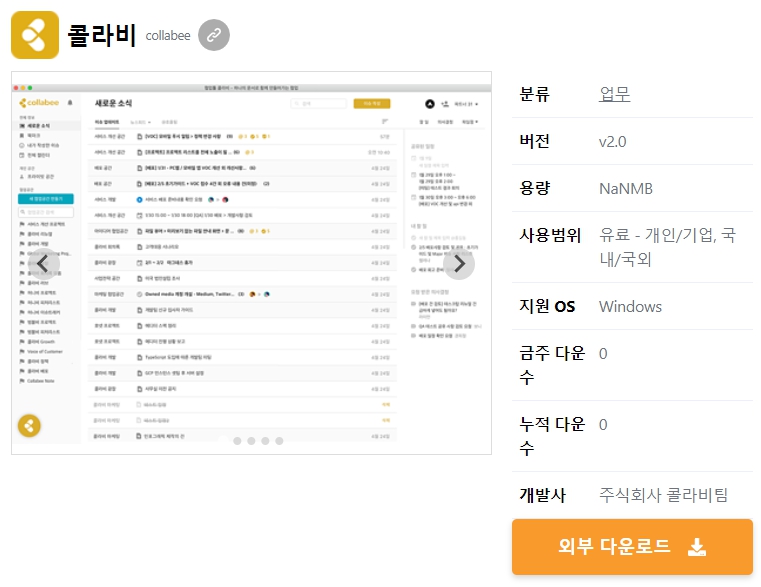Screen dimensions: 761x587
Task: Open the 업무 category link
Action: [x=614, y=94]
